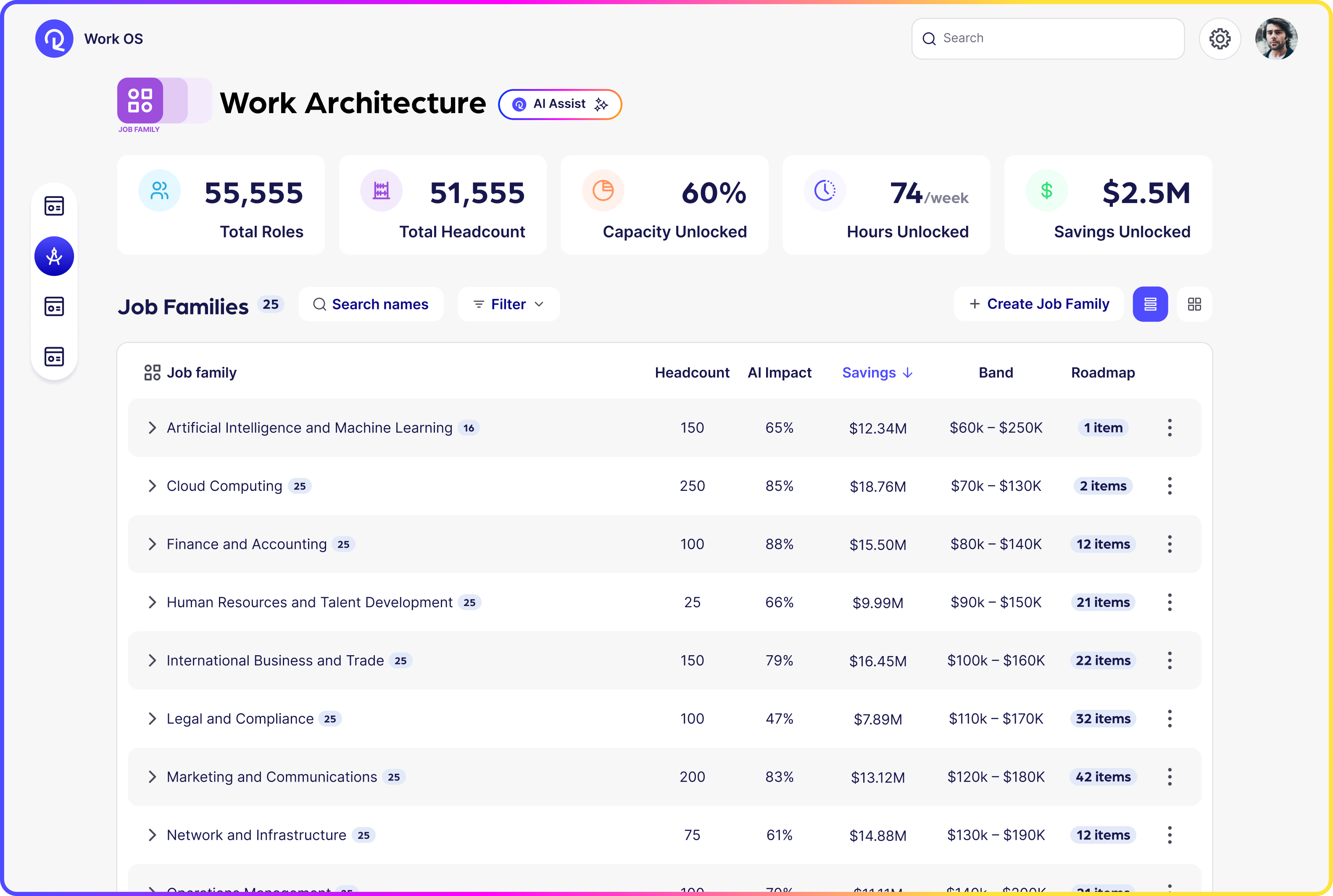Open more options for Marketing and Communications
The width and height of the screenshot is (1333, 896).
pos(1170,777)
